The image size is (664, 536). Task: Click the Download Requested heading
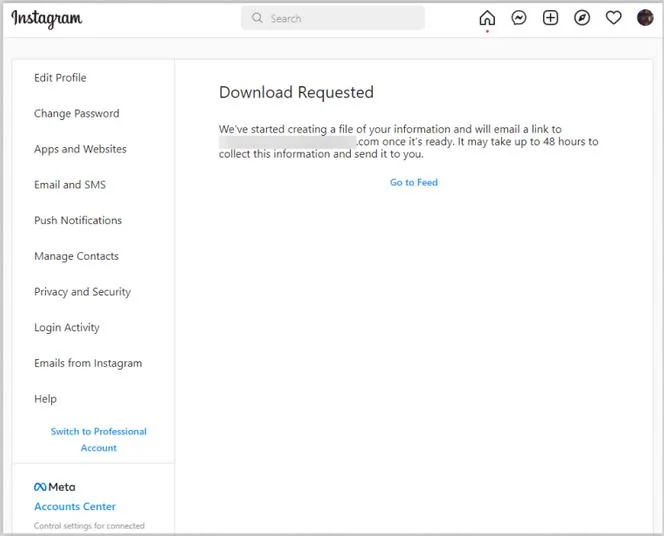coord(296,92)
